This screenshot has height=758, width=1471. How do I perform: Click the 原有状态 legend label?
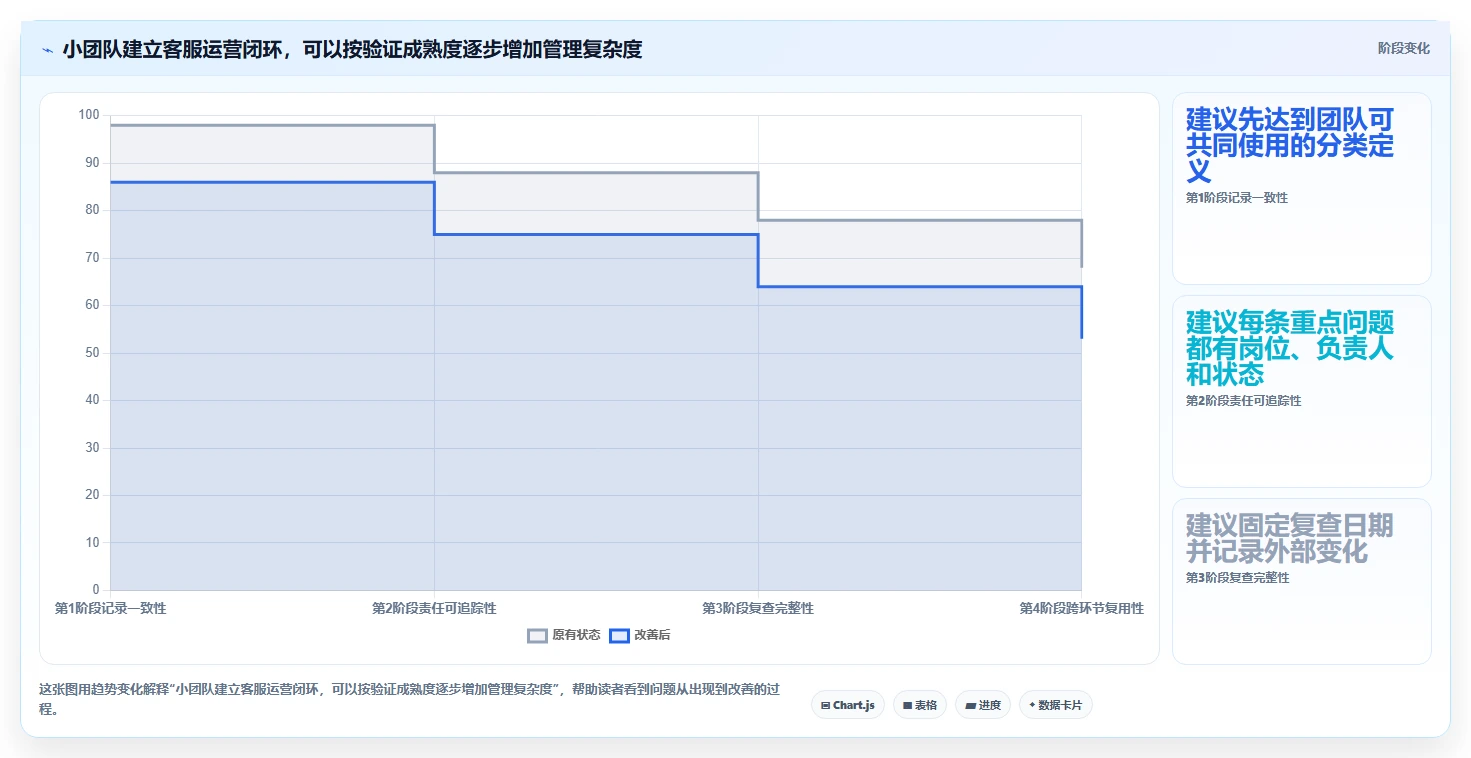pyautogui.click(x=576, y=635)
